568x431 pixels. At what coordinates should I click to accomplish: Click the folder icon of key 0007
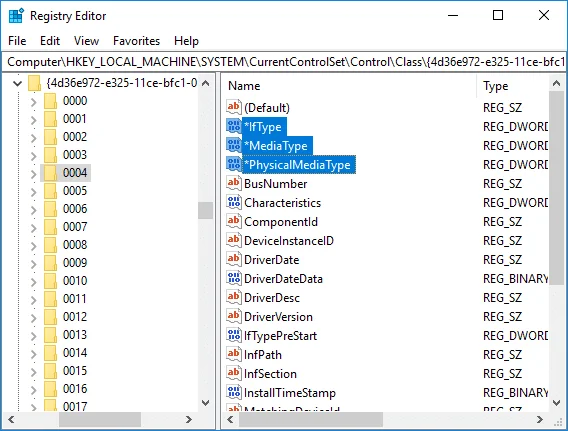coord(50,227)
